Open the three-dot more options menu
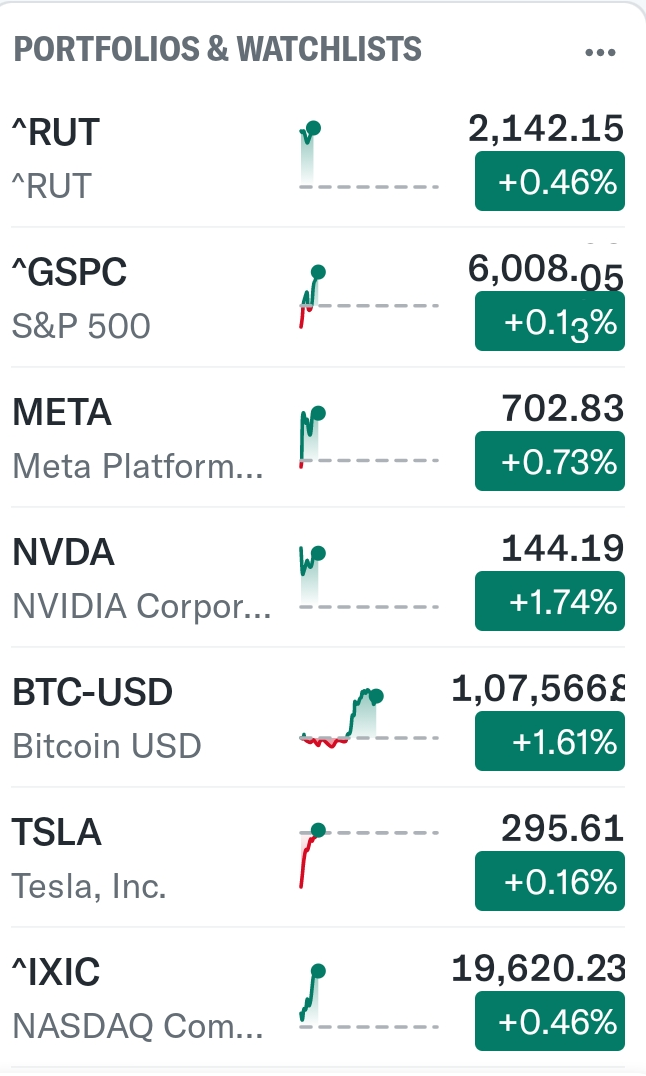The height and width of the screenshot is (1076, 646). pyautogui.click(x=600, y=52)
